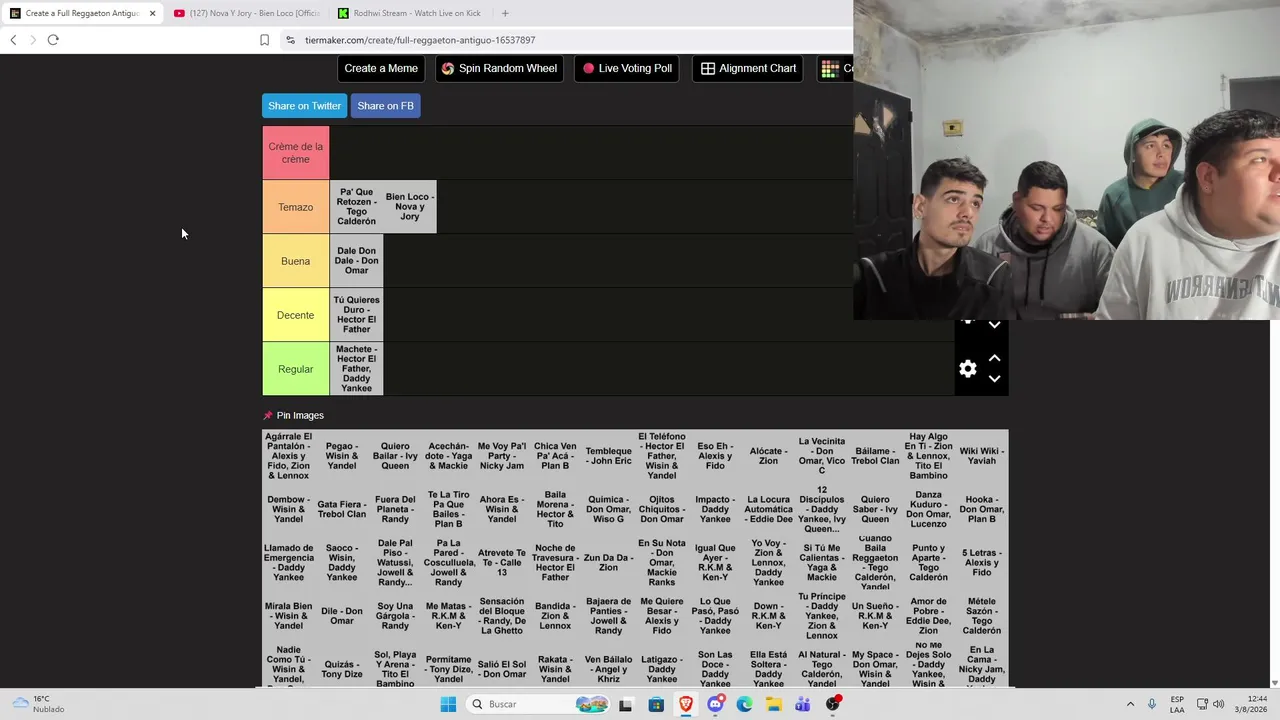Pick Gata Fiera - Trebol Clan tile
The width and height of the screenshot is (1280, 720).
coord(342,510)
